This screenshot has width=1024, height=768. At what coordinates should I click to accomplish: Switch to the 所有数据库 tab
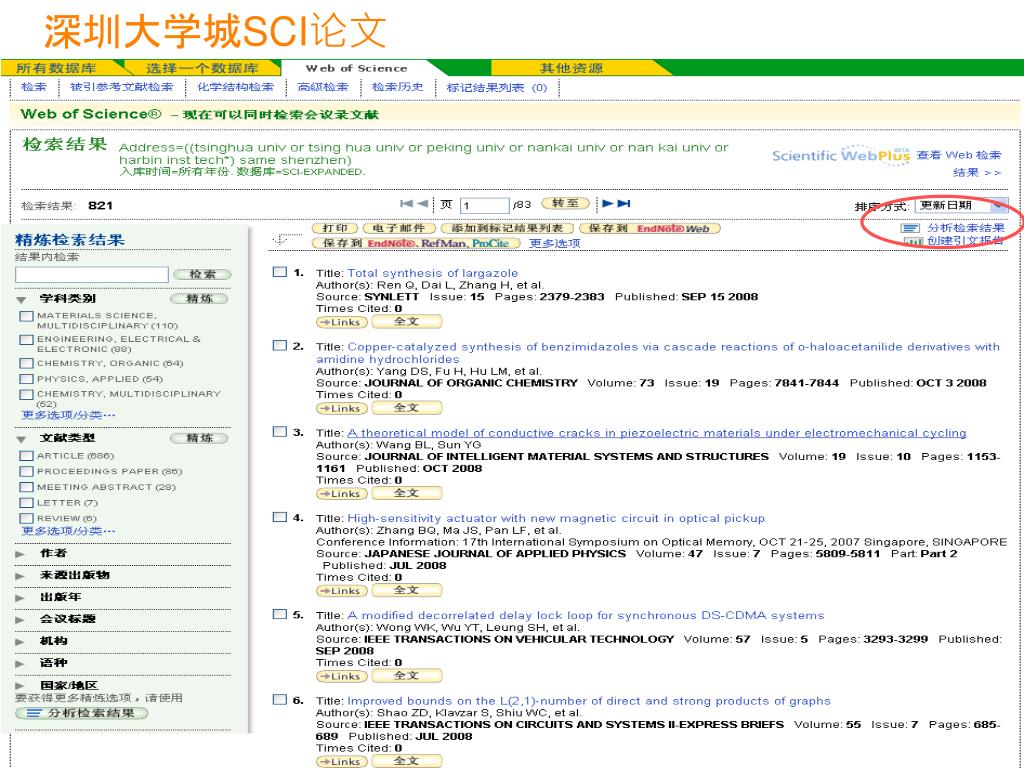coord(56,68)
